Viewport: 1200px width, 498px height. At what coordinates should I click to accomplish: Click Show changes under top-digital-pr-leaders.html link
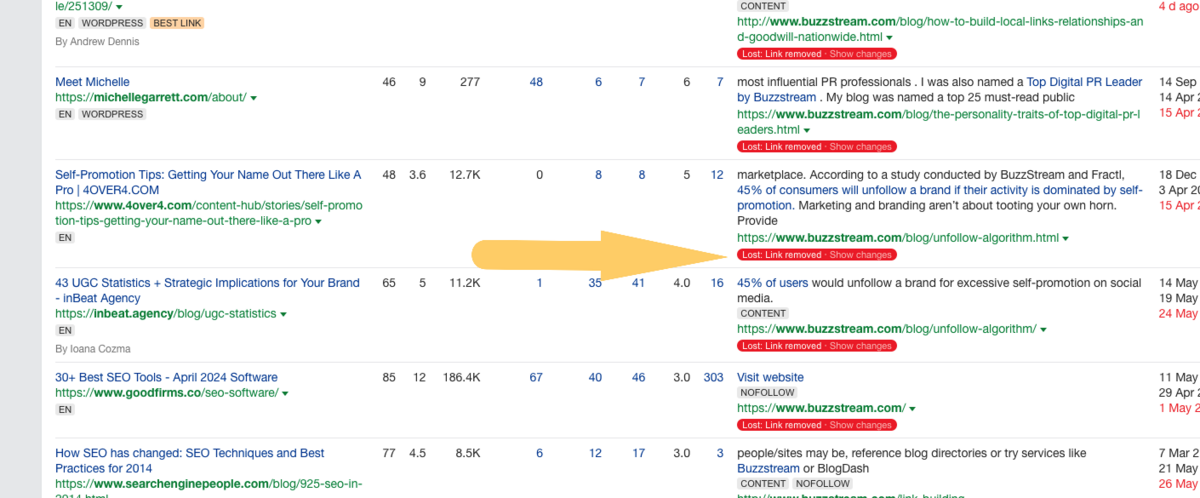click(x=860, y=147)
